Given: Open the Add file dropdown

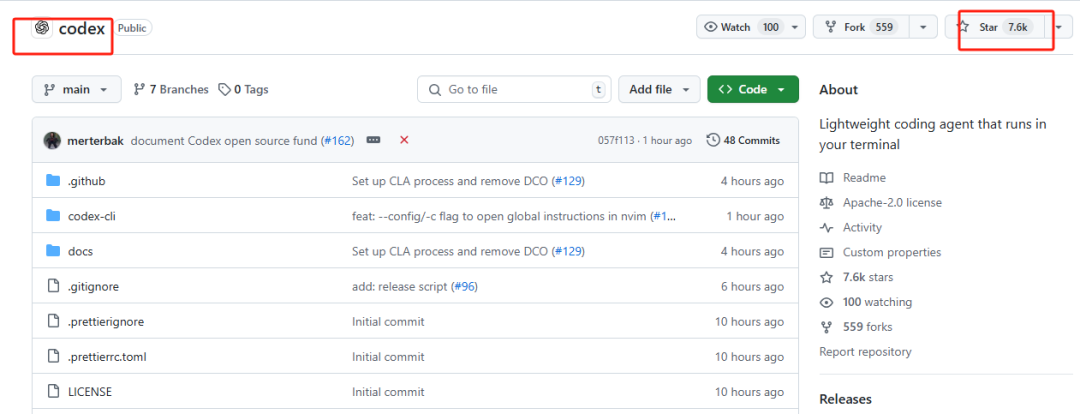Looking at the screenshot, I should [659, 90].
